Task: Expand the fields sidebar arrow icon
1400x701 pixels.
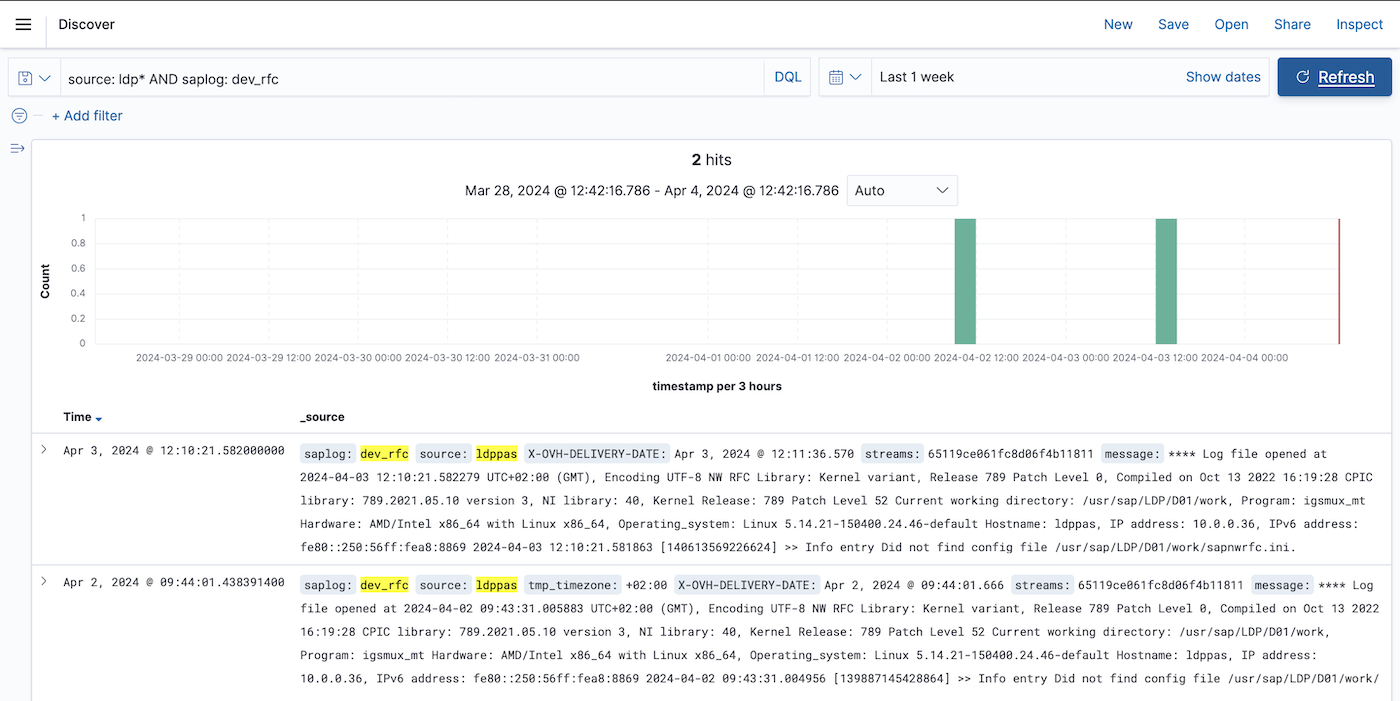Action: pyautogui.click(x=17, y=149)
